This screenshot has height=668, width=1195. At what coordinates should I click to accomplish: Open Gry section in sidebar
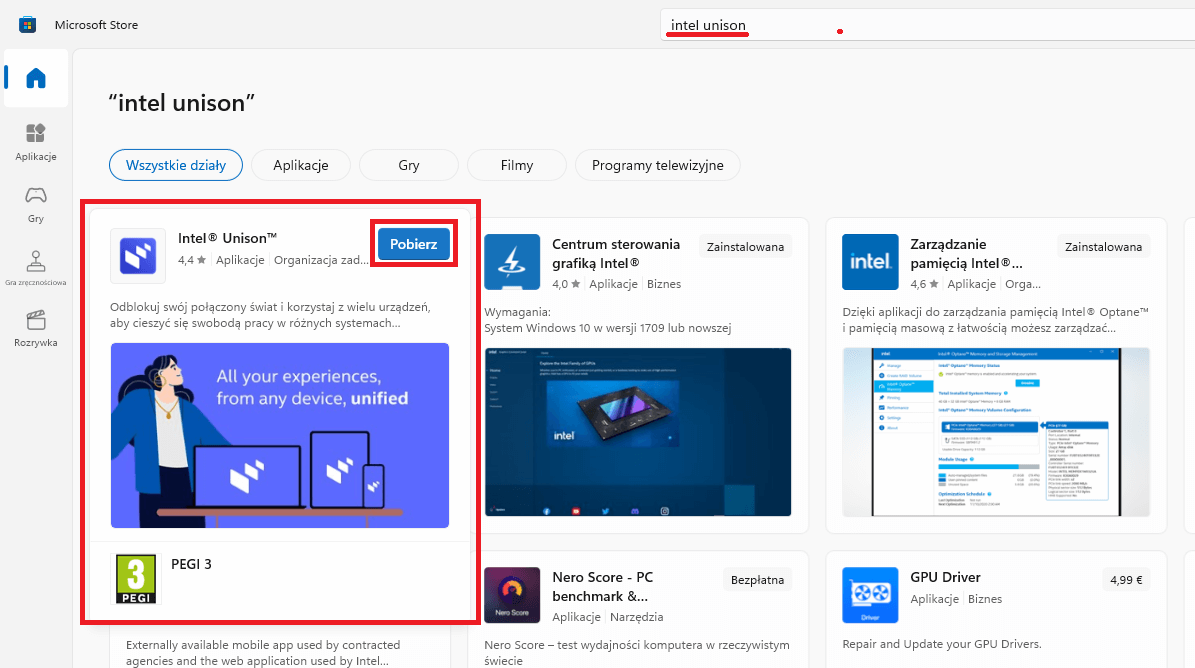click(36, 204)
